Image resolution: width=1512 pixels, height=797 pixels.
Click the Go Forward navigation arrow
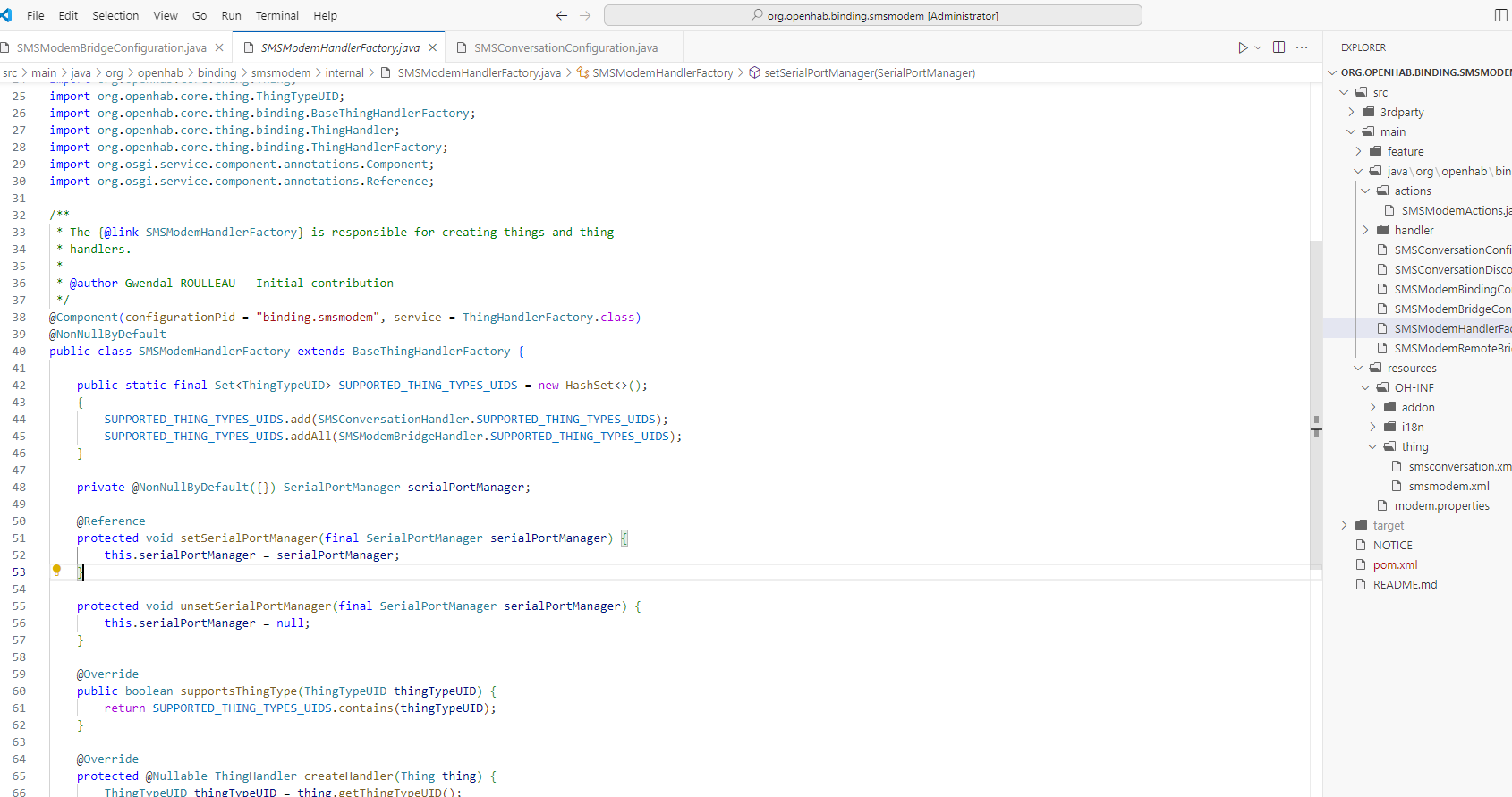tap(585, 15)
